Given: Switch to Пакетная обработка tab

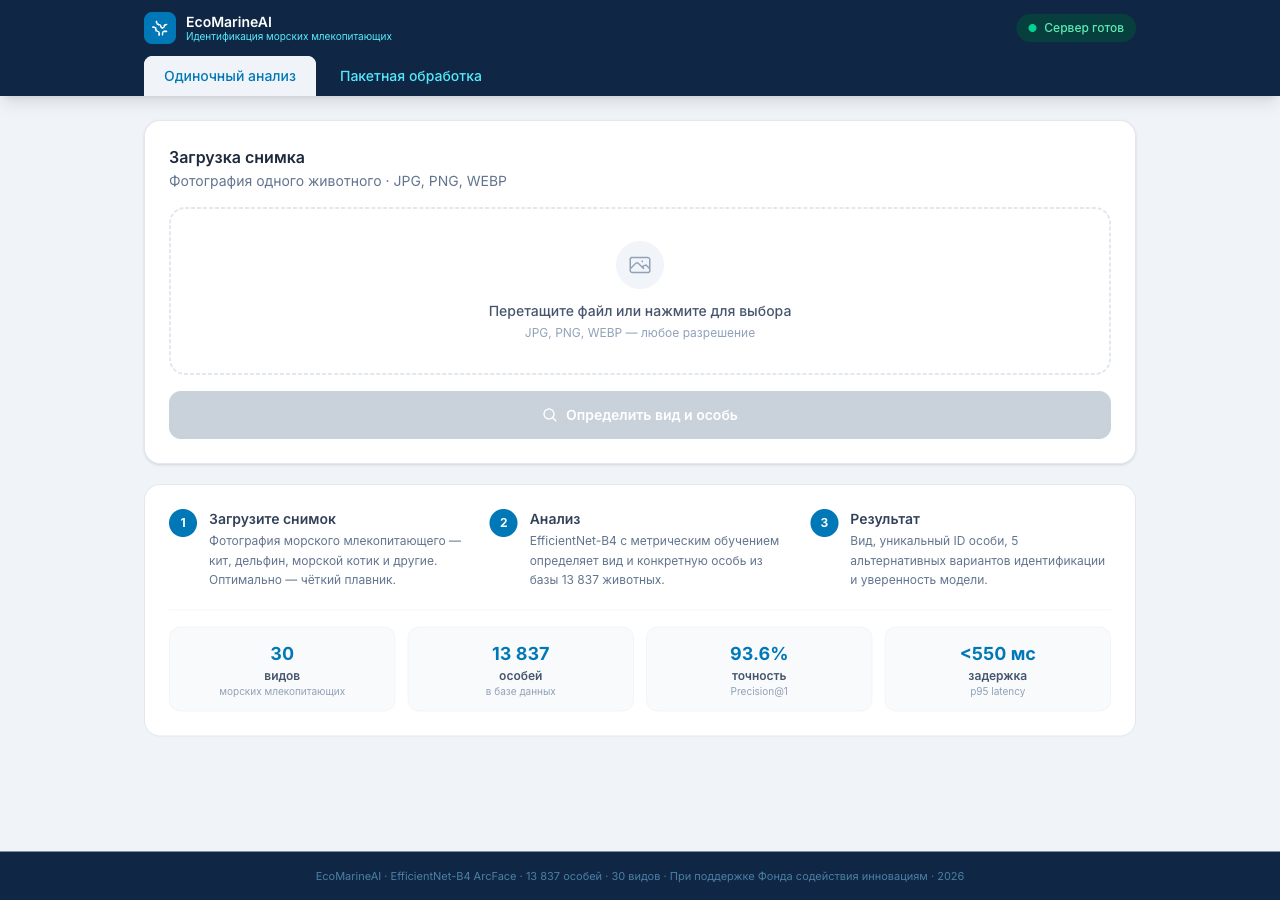Looking at the screenshot, I should [411, 76].
